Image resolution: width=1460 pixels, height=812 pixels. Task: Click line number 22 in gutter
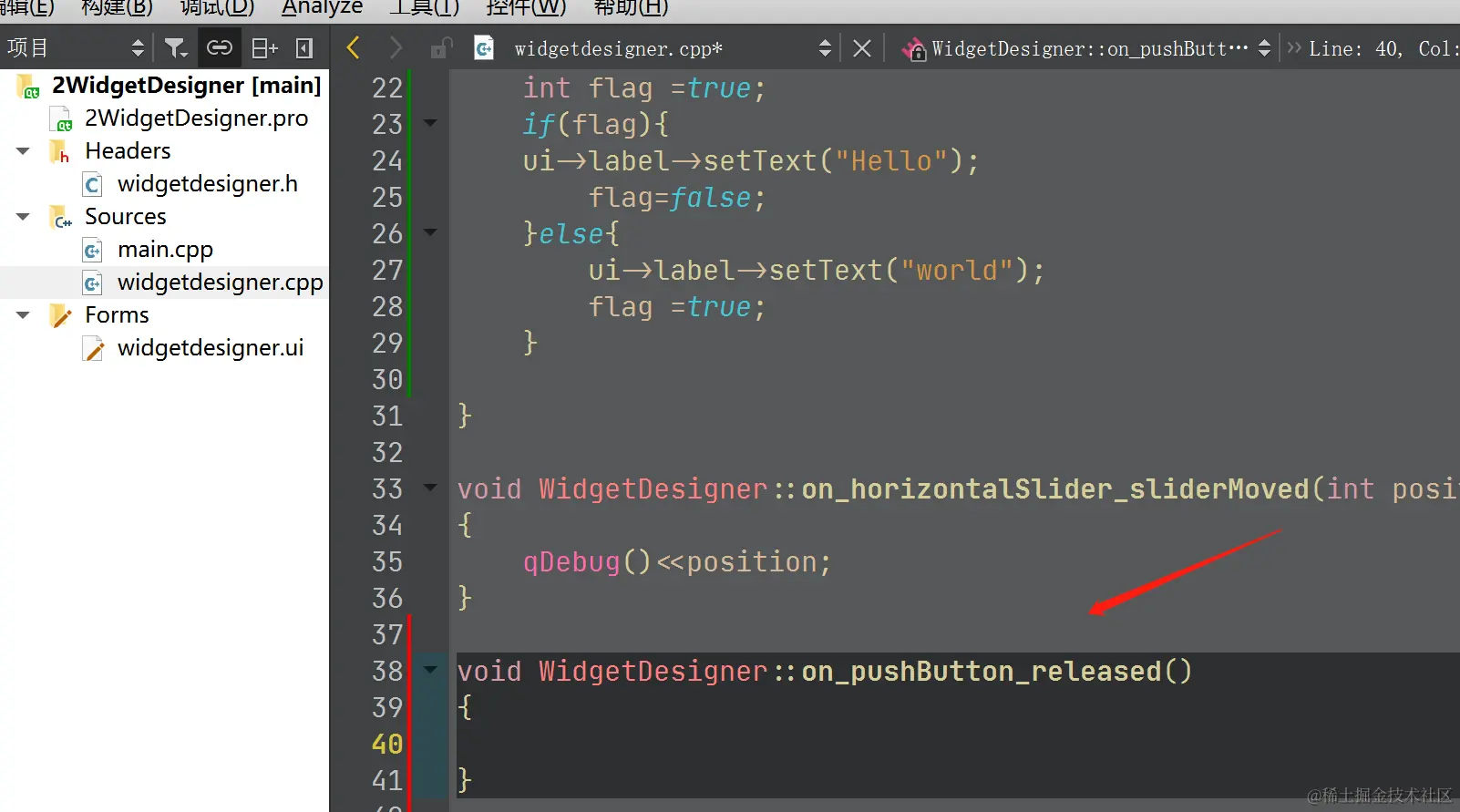pos(386,88)
